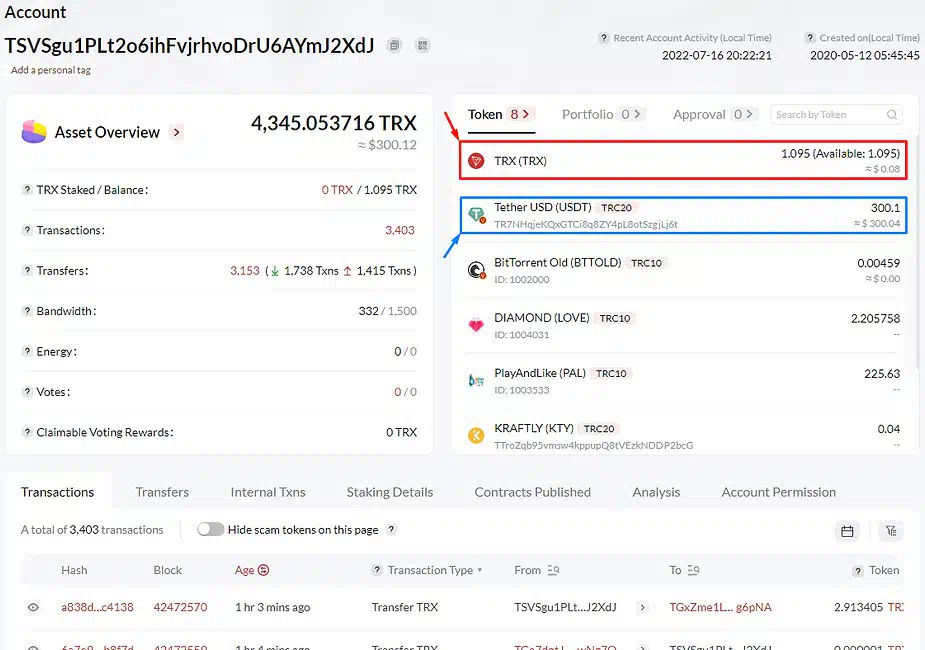Click the Age column header
925x650 pixels.
[x=244, y=570]
